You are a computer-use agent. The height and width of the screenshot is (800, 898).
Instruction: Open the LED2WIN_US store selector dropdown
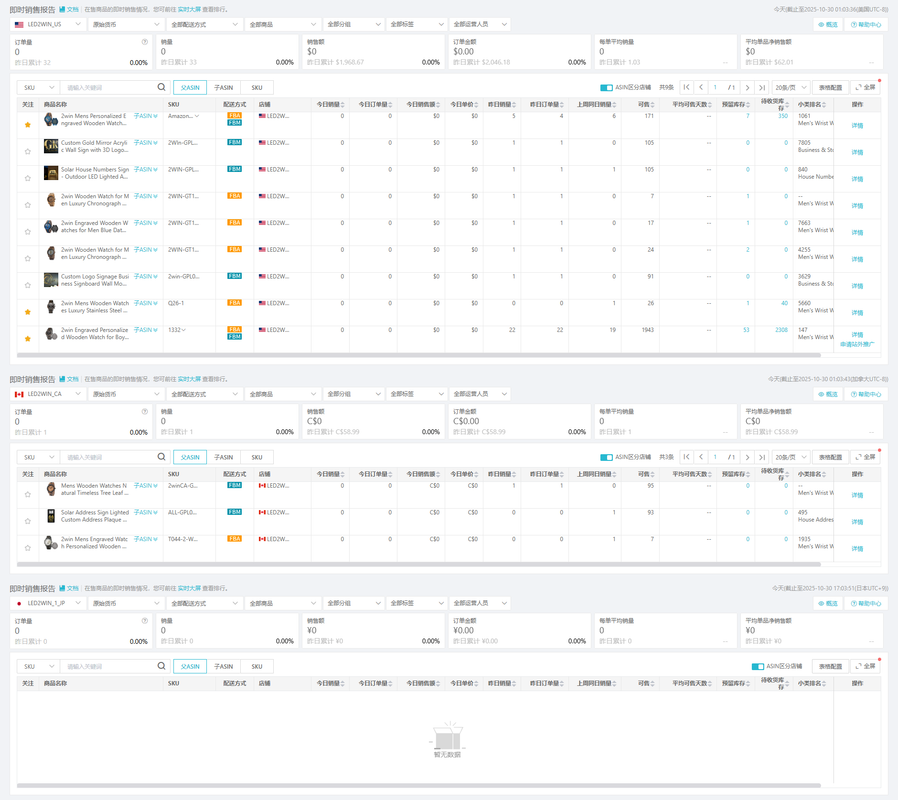pyautogui.click(x=46, y=25)
